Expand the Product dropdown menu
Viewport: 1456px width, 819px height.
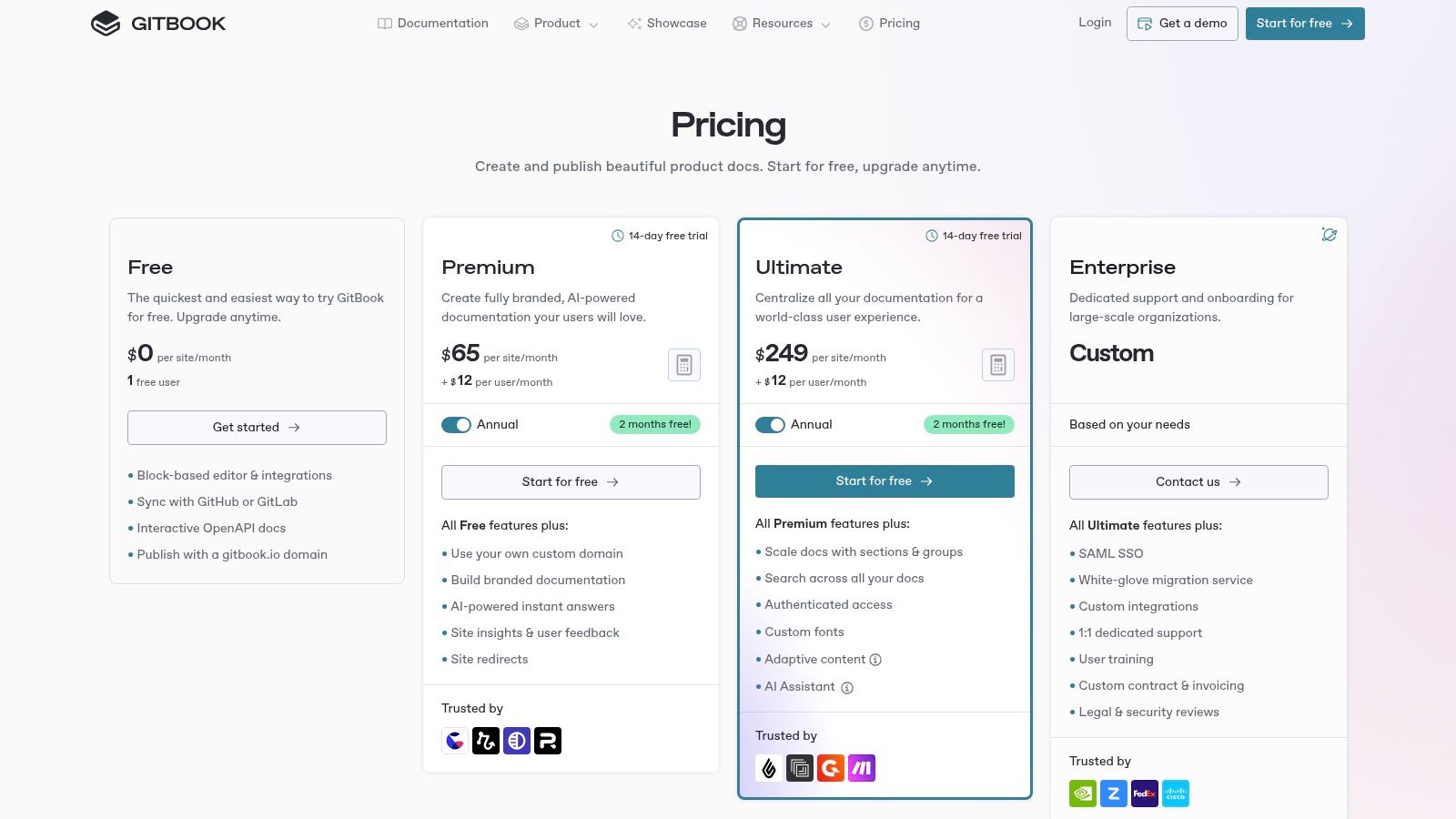click(x=556, y=24)
